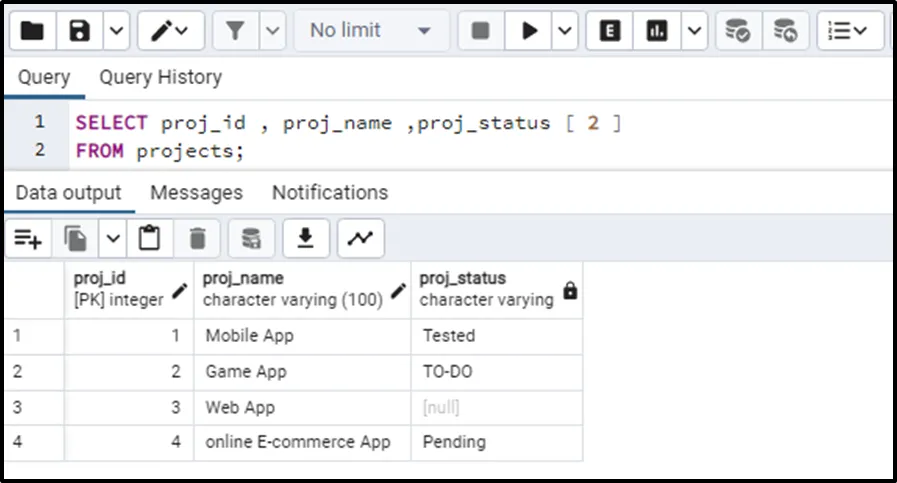Download results with the download arrow icon
This screenshot has height=483, width=897.
pos(306,238)
